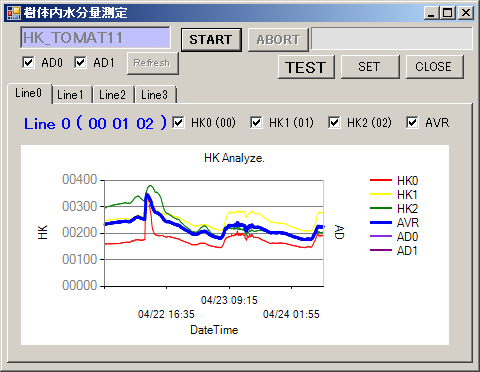
Task: Open the Line3 tab
Action: (x=156, y=95)
